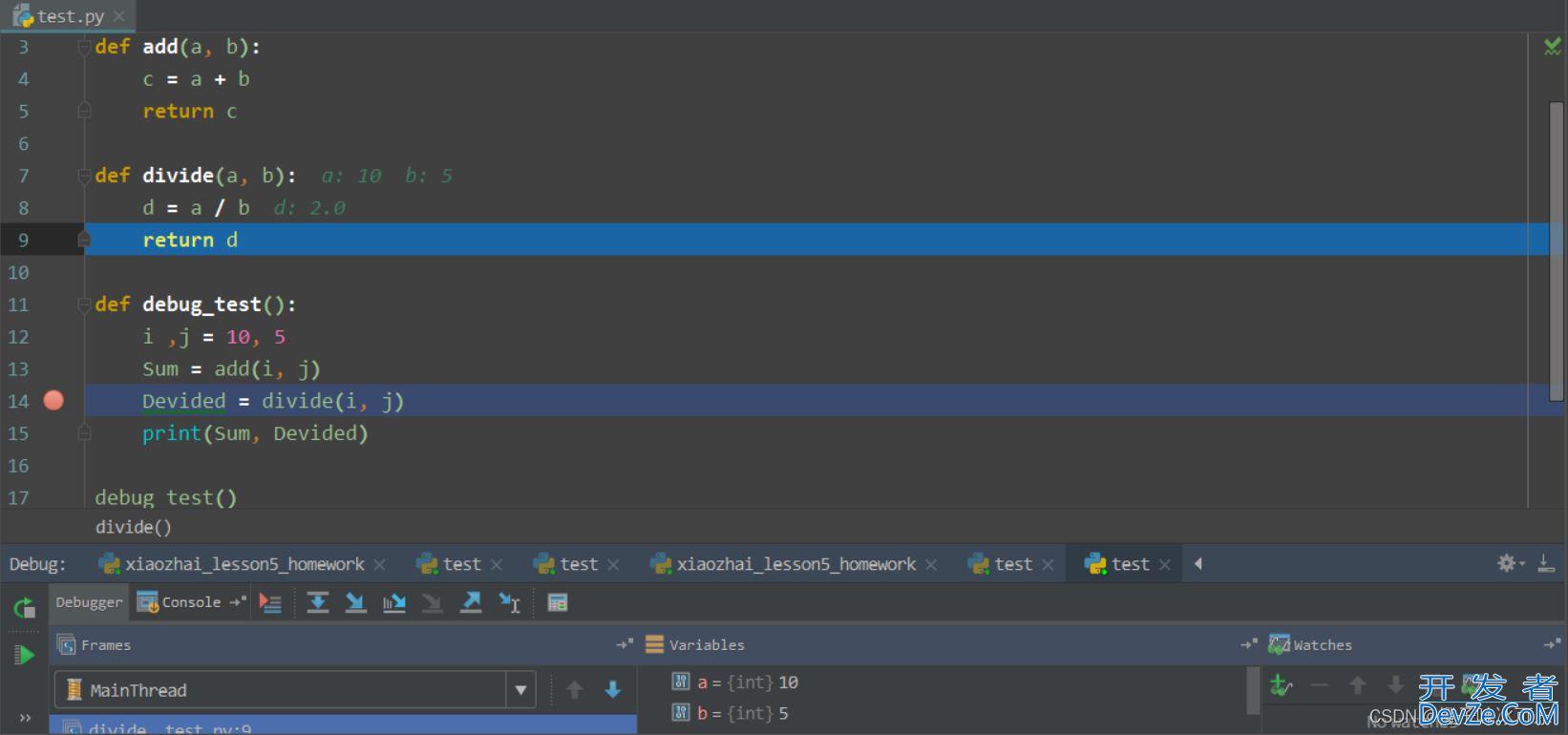The width and height of the screenshot is (1568, 735).
Task: Click the code 'i ,j = 10, 5'
Action: click(x=214, y=337)
